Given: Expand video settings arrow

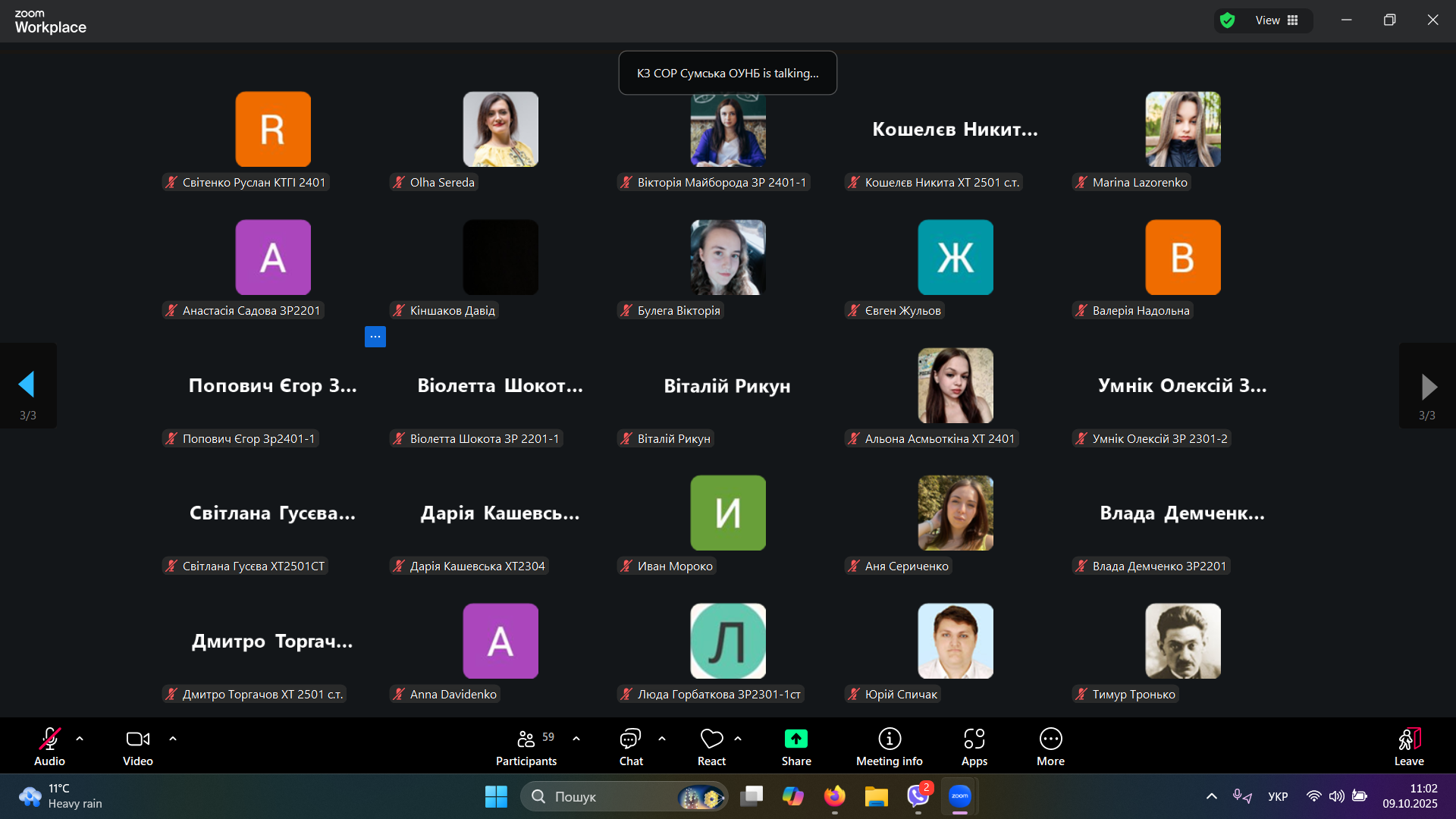Looking at the screenshot, I should coord(173,738).
